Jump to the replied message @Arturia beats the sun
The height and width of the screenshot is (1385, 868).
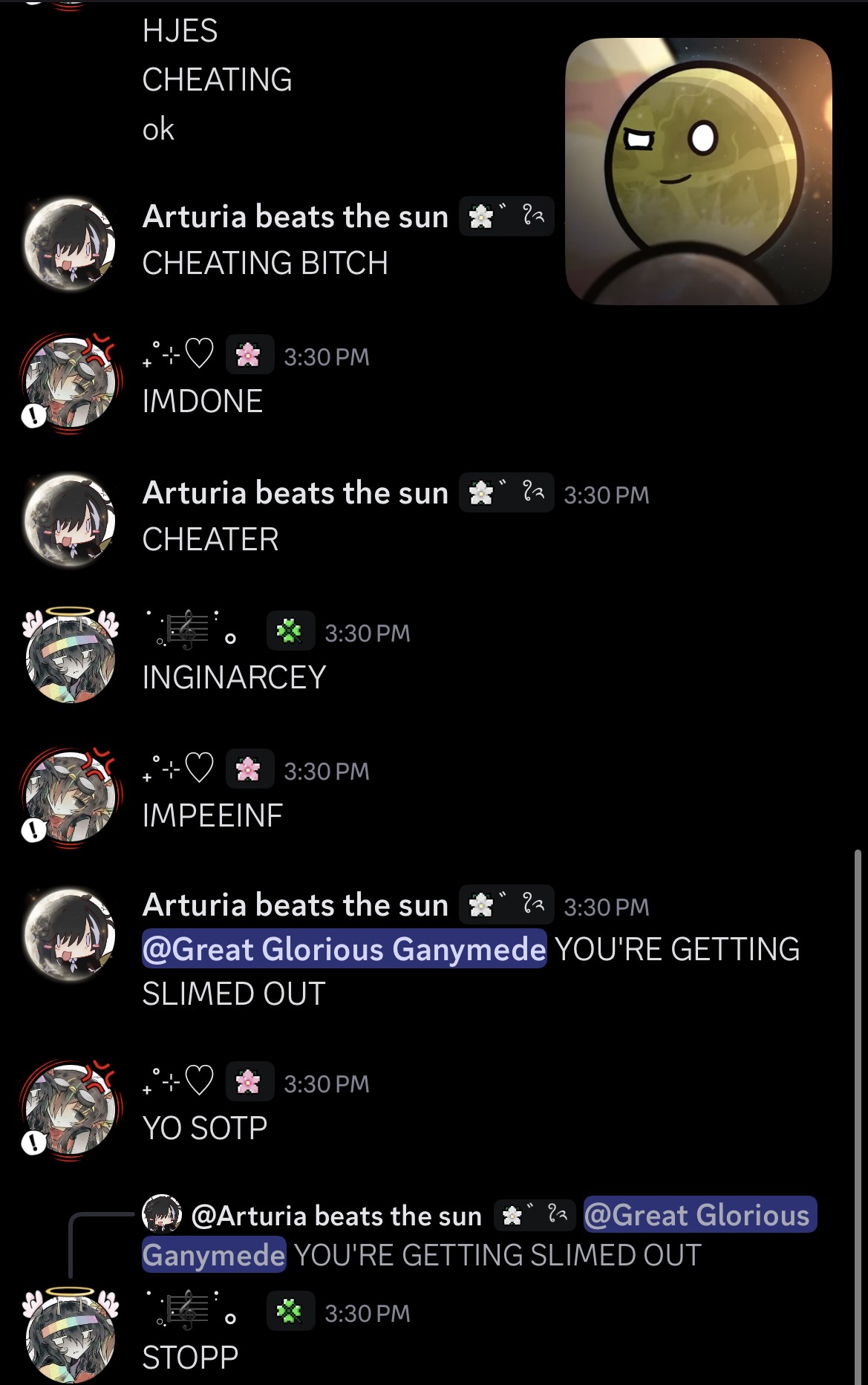(x=336, y=1215)
